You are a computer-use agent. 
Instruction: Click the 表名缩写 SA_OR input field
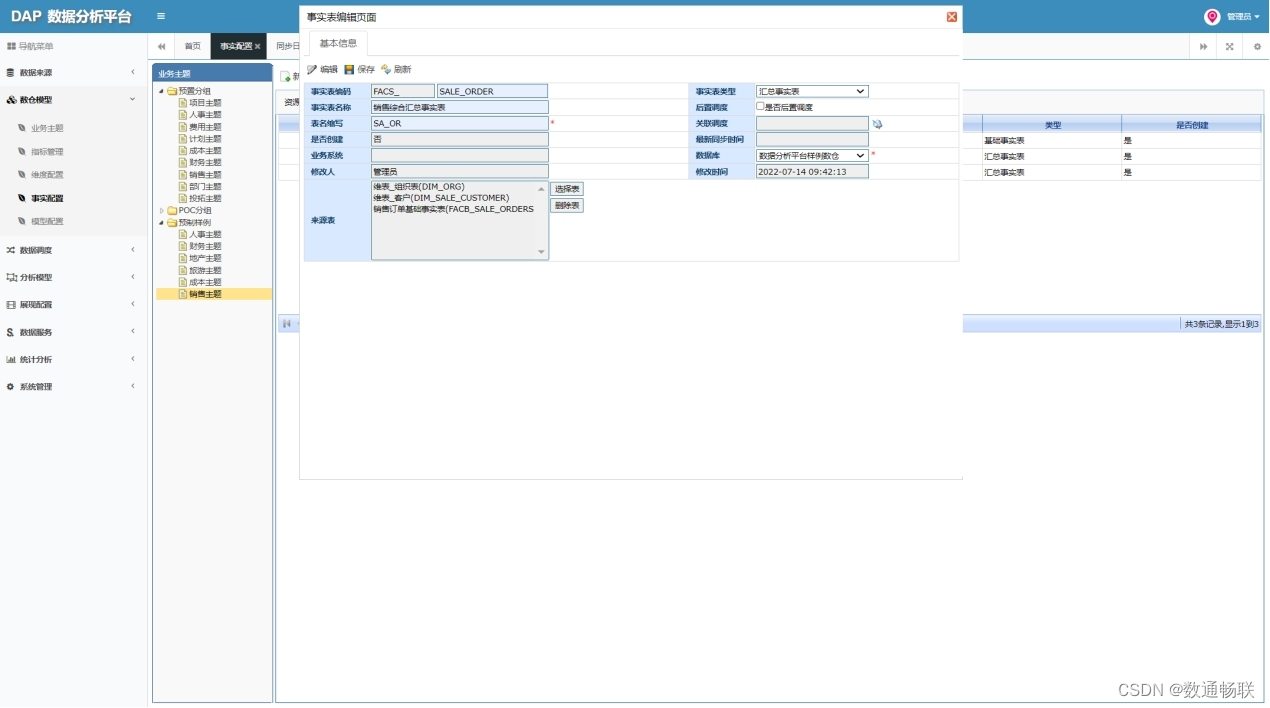click(x=460, y=123)
